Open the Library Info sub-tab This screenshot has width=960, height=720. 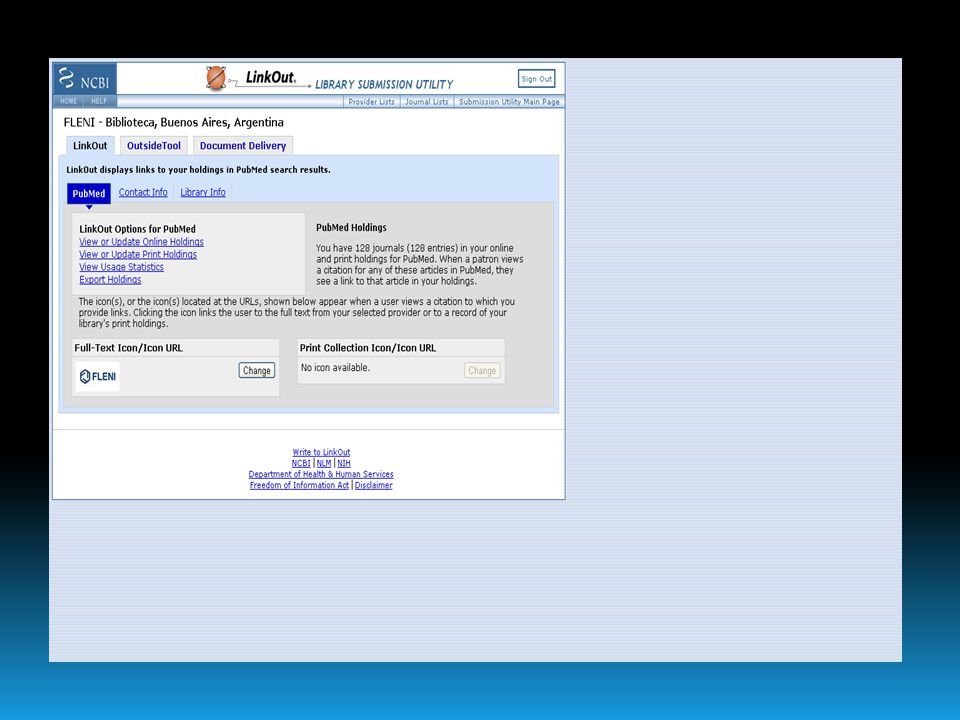(203, 192)
